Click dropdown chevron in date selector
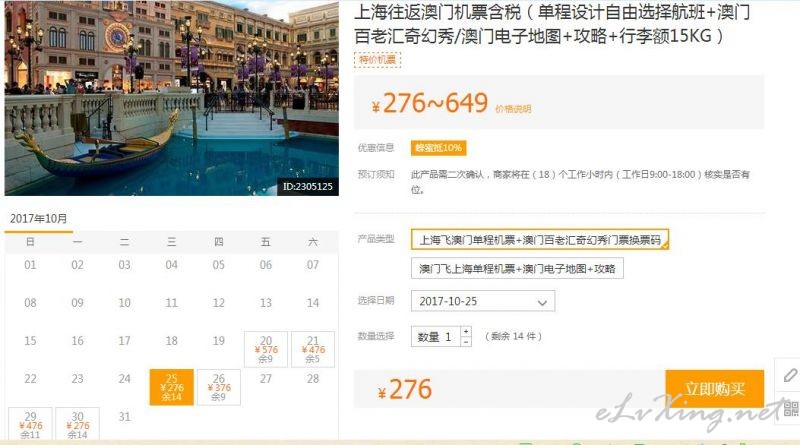This screenshot has height=445, width=800. coord(542,302)
